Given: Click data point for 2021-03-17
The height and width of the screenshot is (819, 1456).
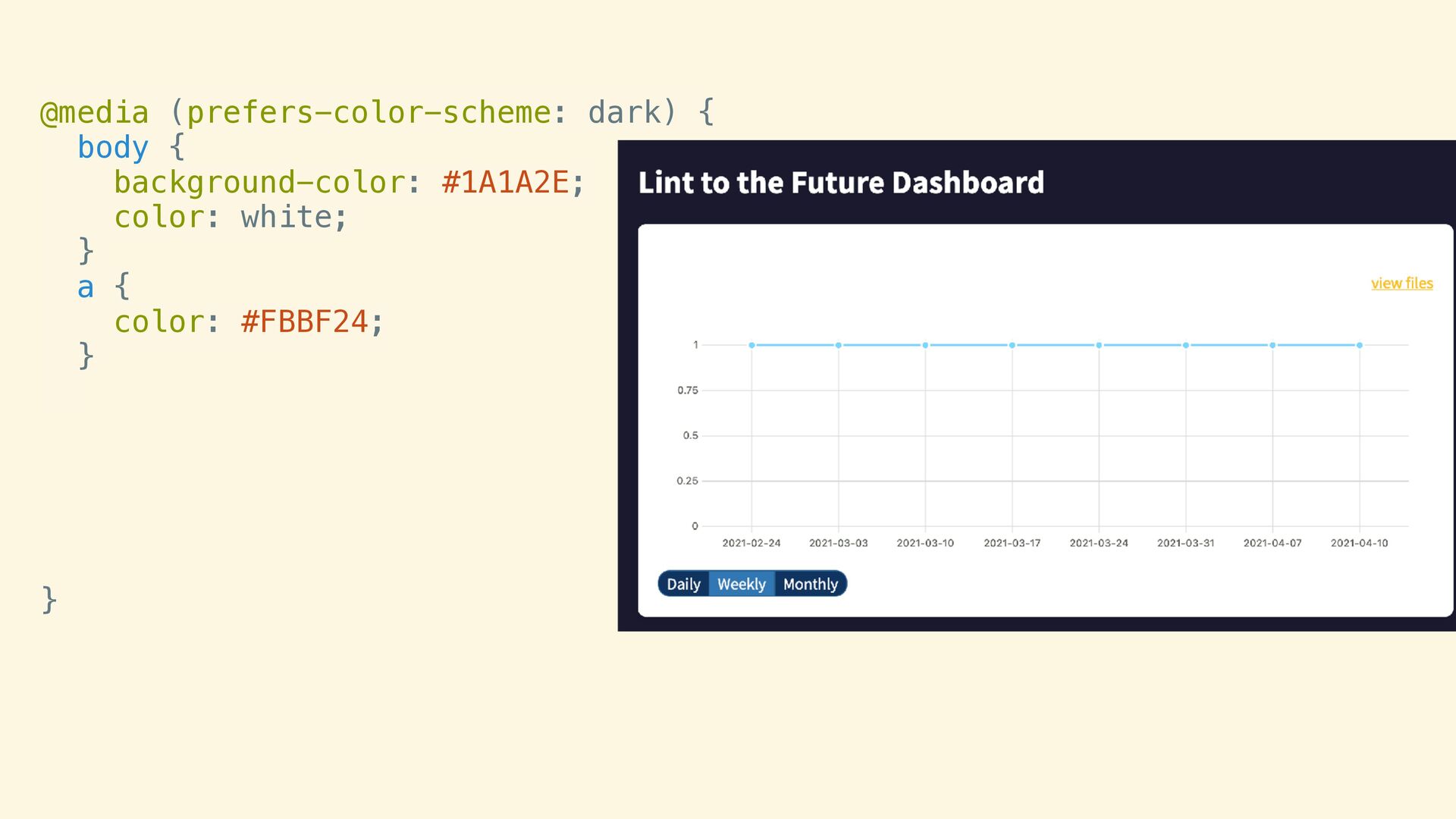Looking at the screenshot, I should coord(1012,345).
